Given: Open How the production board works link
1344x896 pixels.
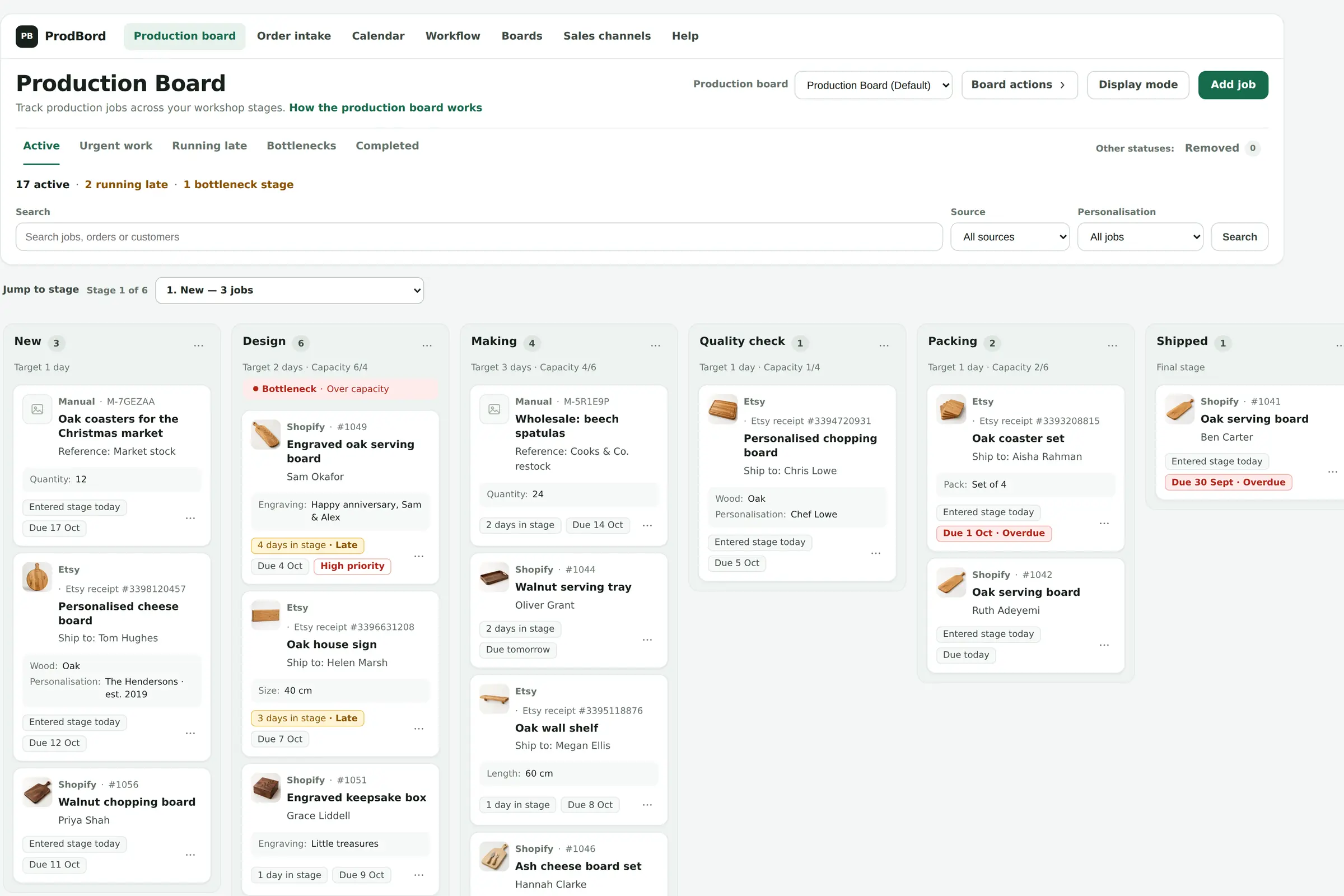Looking at the screenshot, I should click(x=385, y=108).
